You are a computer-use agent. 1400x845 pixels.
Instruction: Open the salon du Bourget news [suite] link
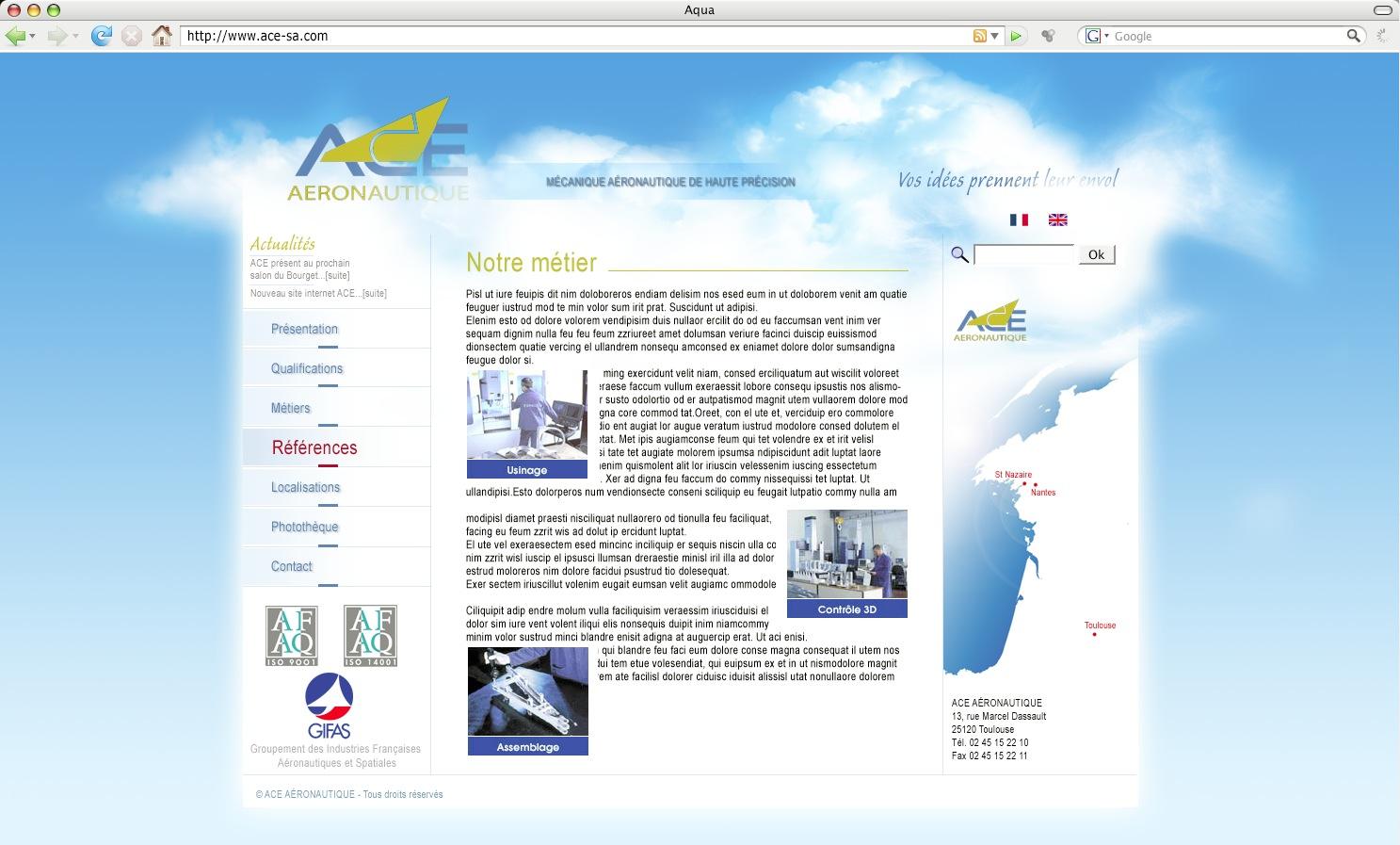pyautogui.click(x=337, y=275)
